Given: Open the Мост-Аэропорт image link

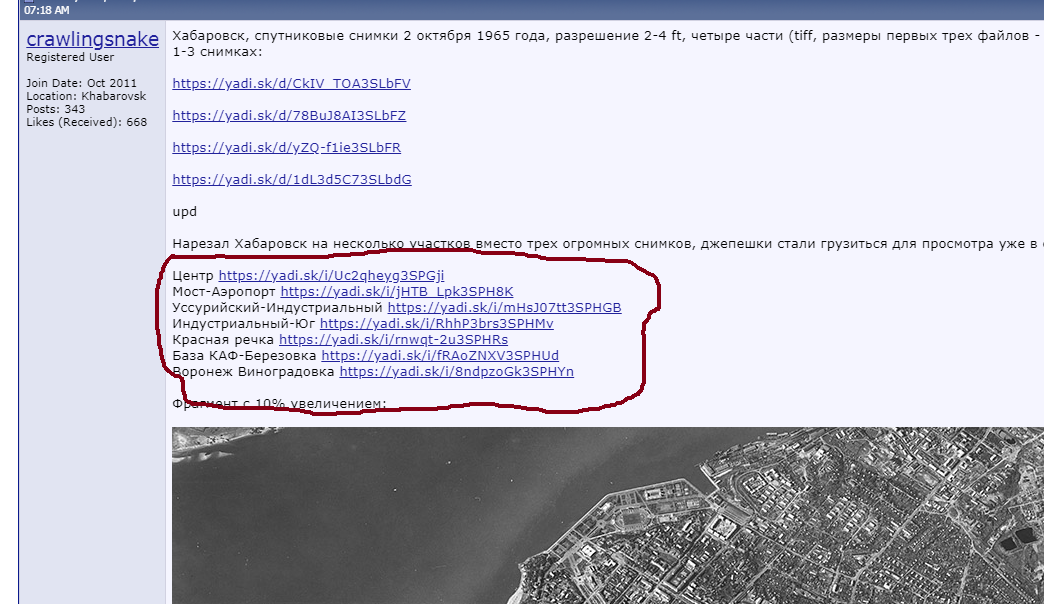Looking at the screenshot, I should point(396,292).
